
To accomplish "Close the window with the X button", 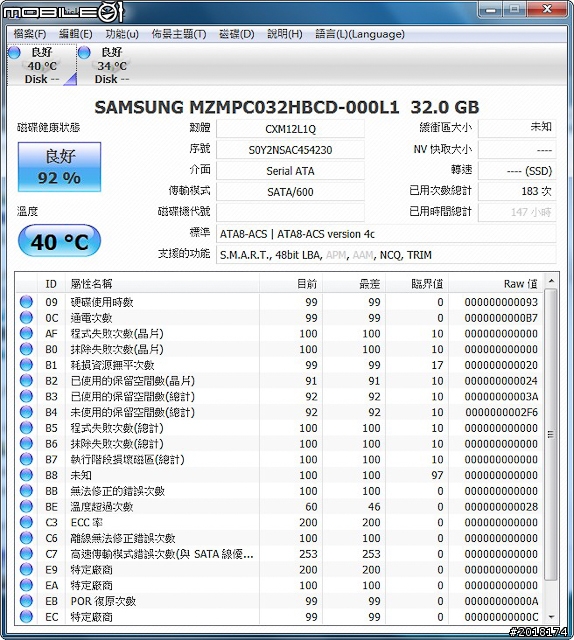I will click(x=547, y=9).
